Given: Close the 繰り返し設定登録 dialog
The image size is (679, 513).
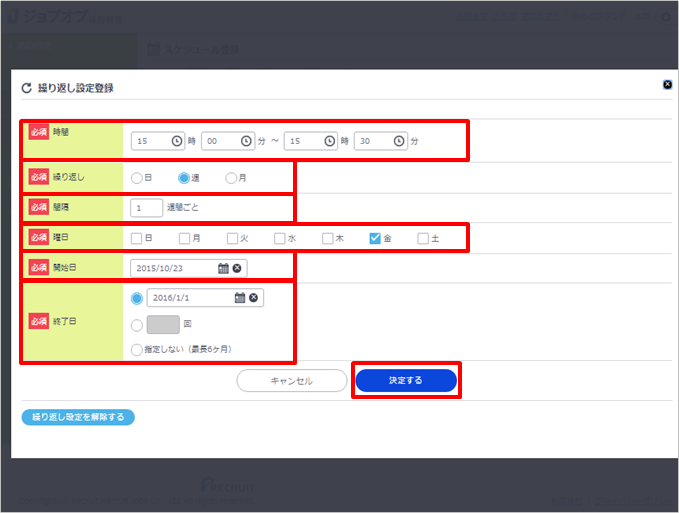Looking at the screenshot, I should 667,85.
